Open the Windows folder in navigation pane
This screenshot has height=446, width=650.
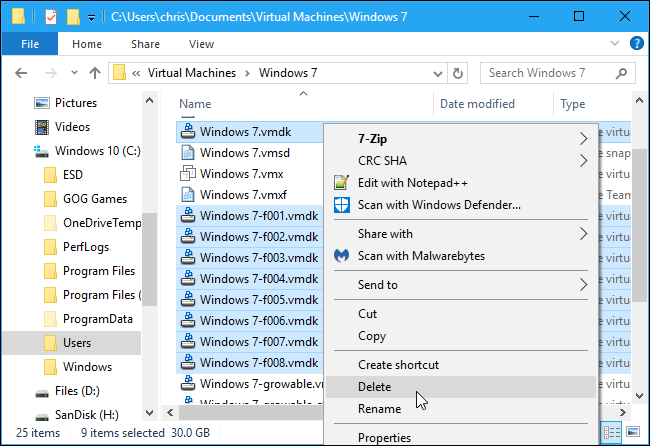tap(78, 367)
